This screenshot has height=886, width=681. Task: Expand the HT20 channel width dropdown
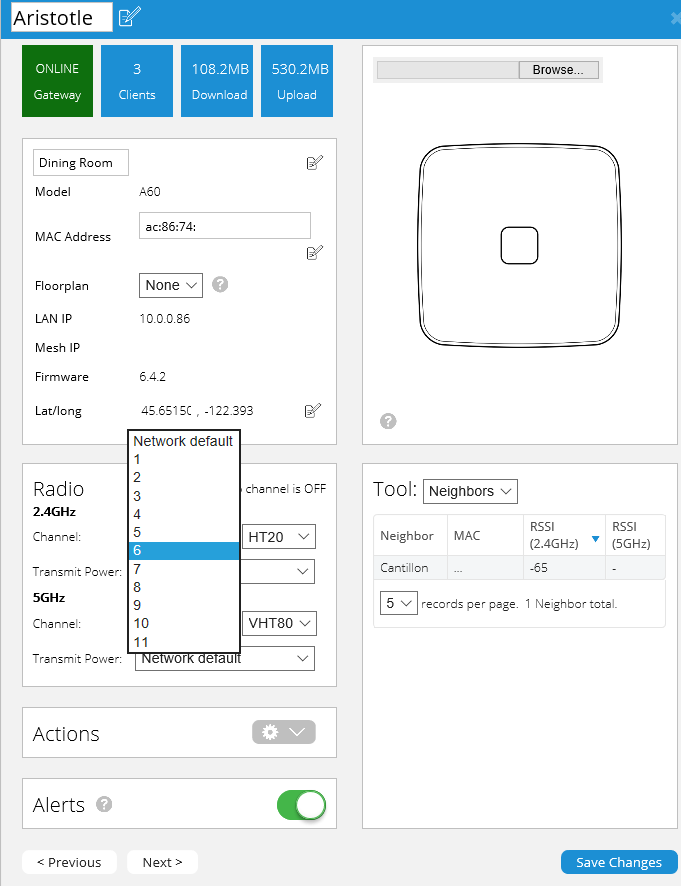[x=279, y=537]
